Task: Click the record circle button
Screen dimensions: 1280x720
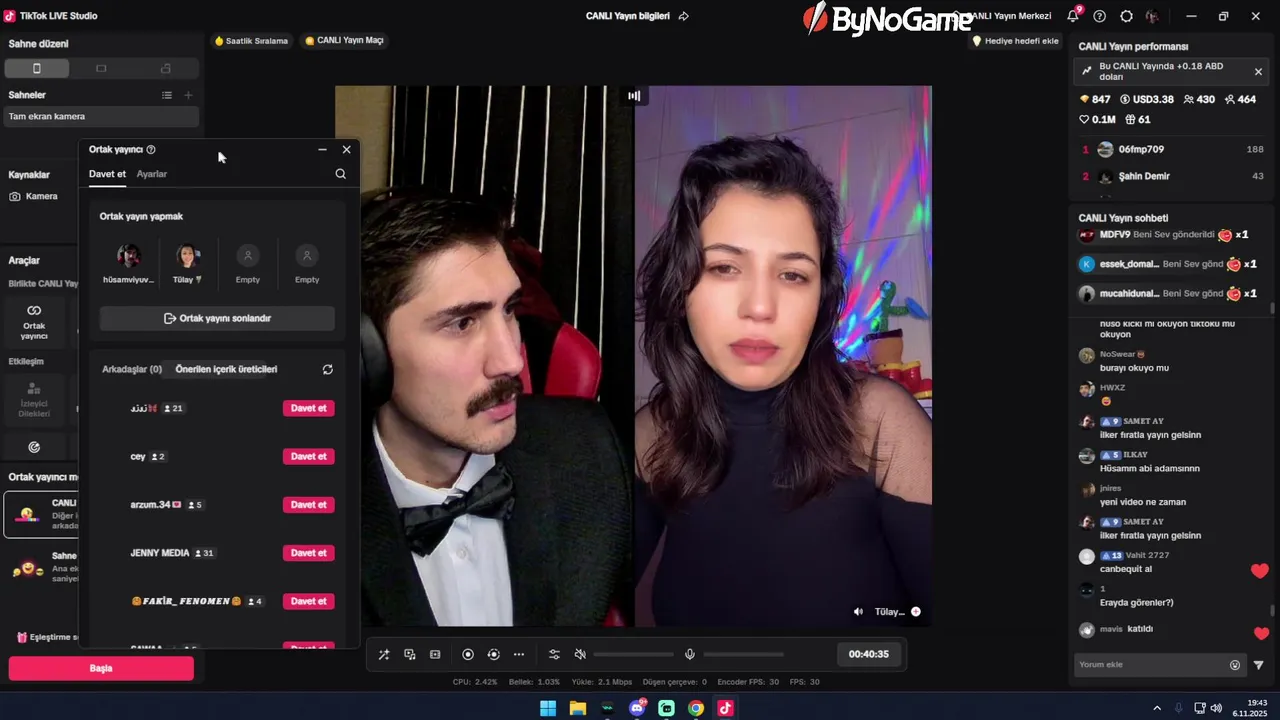Action: [468, 654]
